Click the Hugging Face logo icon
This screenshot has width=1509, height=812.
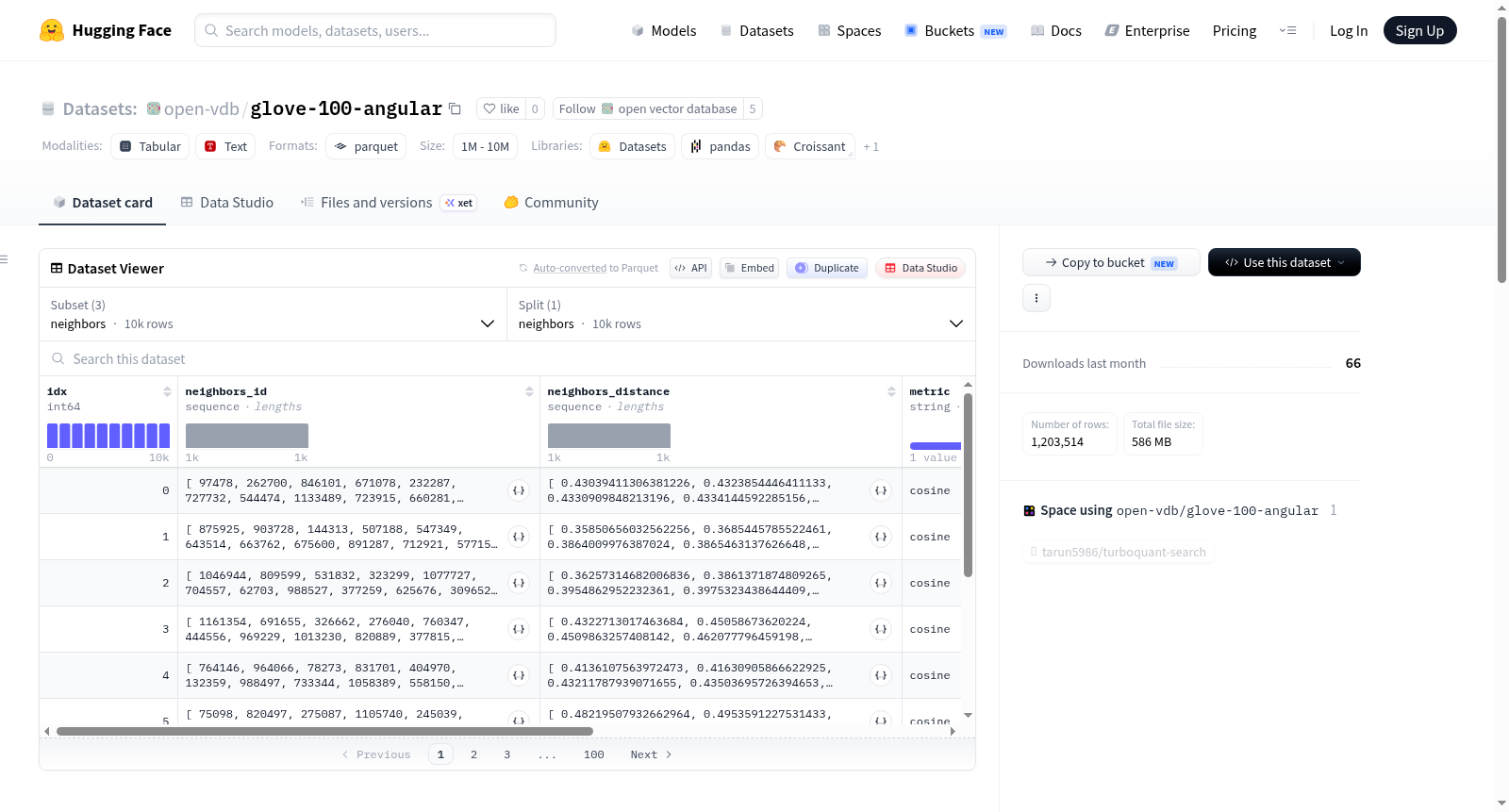(x=52, y=30)
